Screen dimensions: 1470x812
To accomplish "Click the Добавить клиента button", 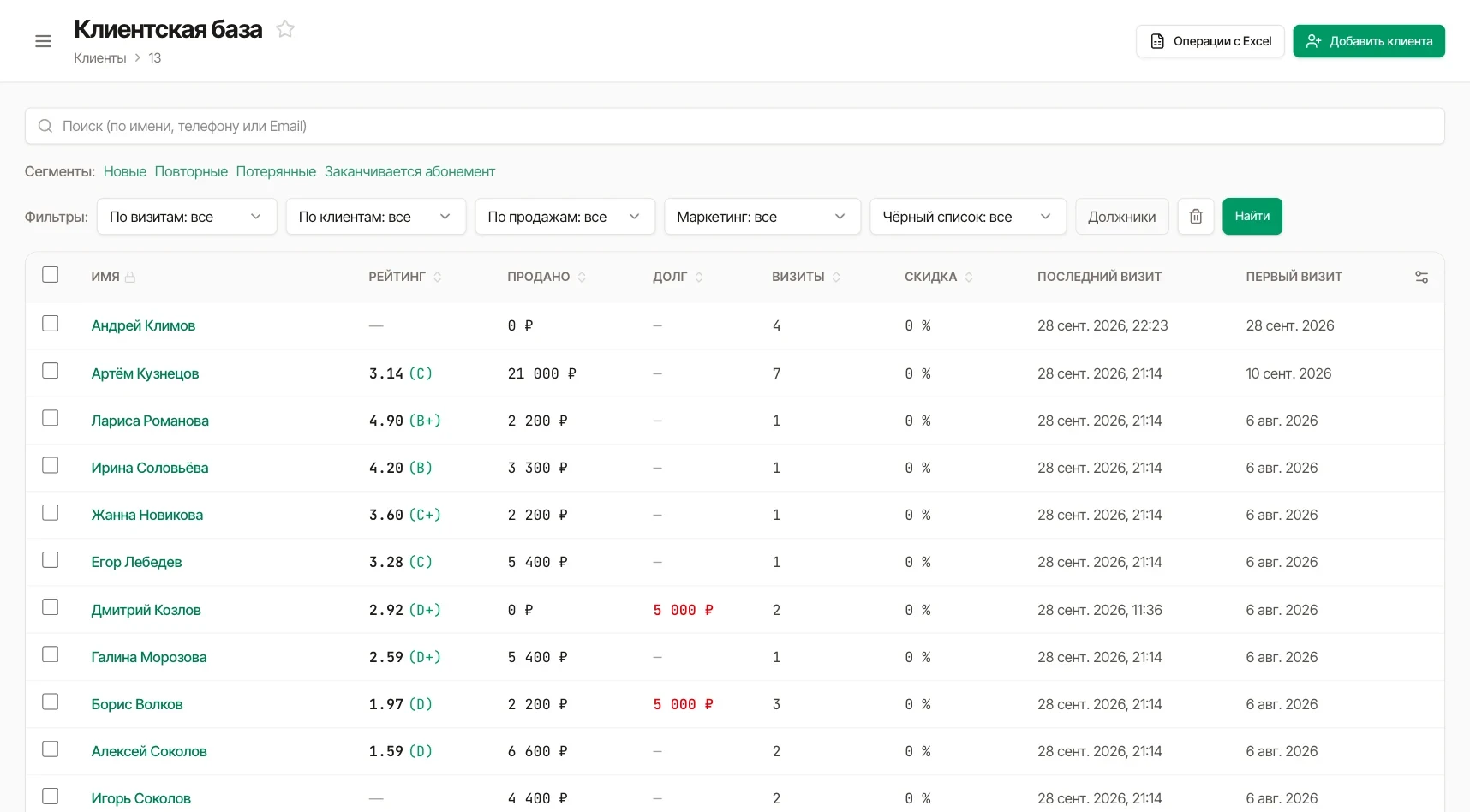I will pyautogui.click(x=1369, y=41).
